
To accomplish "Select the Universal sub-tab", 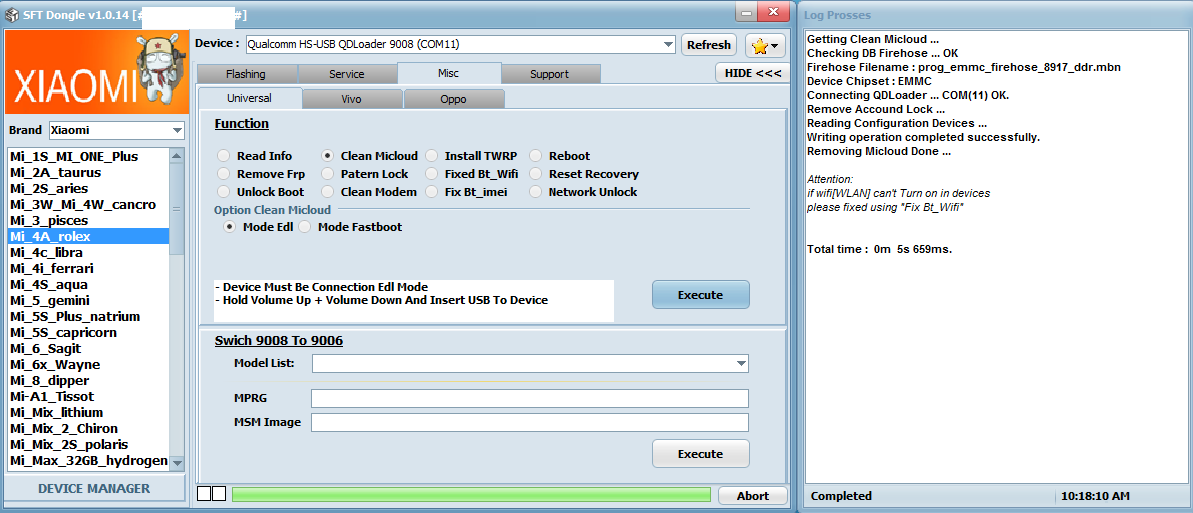I will [x=250, y=98].
